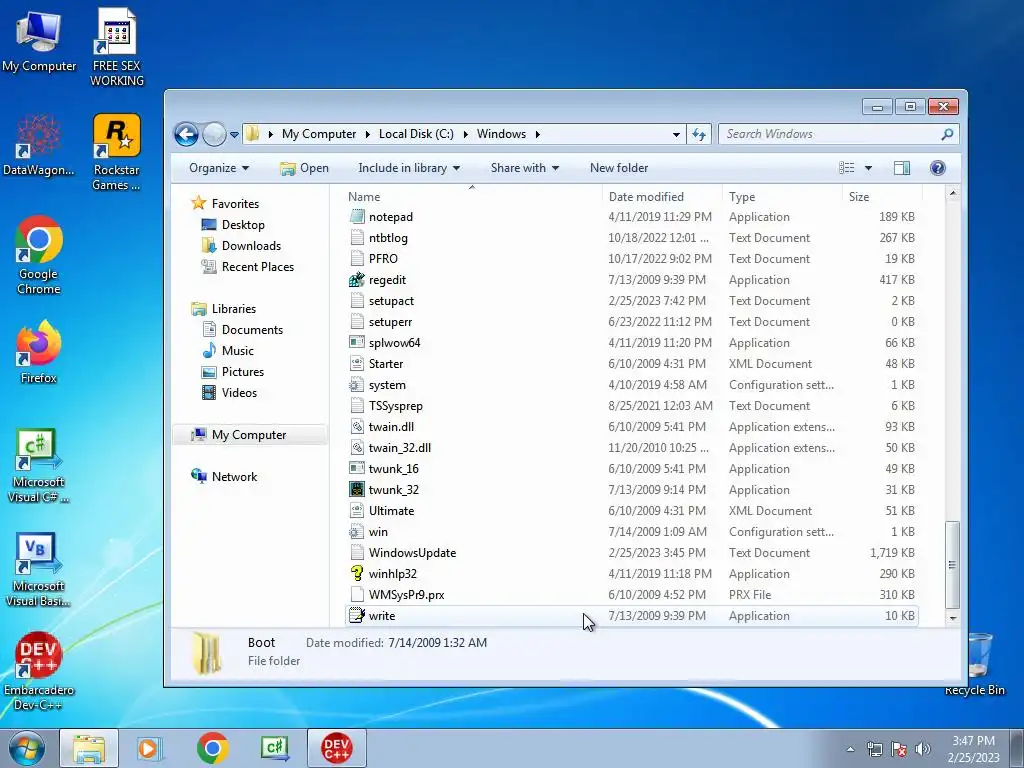Select the Microsoft Visual C# desktop shortcut

click(x=39, y=466)
